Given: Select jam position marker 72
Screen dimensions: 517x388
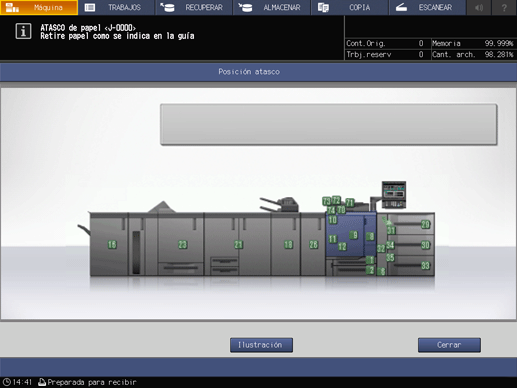Looking at the screenshot, I should (x=336, y=200).
